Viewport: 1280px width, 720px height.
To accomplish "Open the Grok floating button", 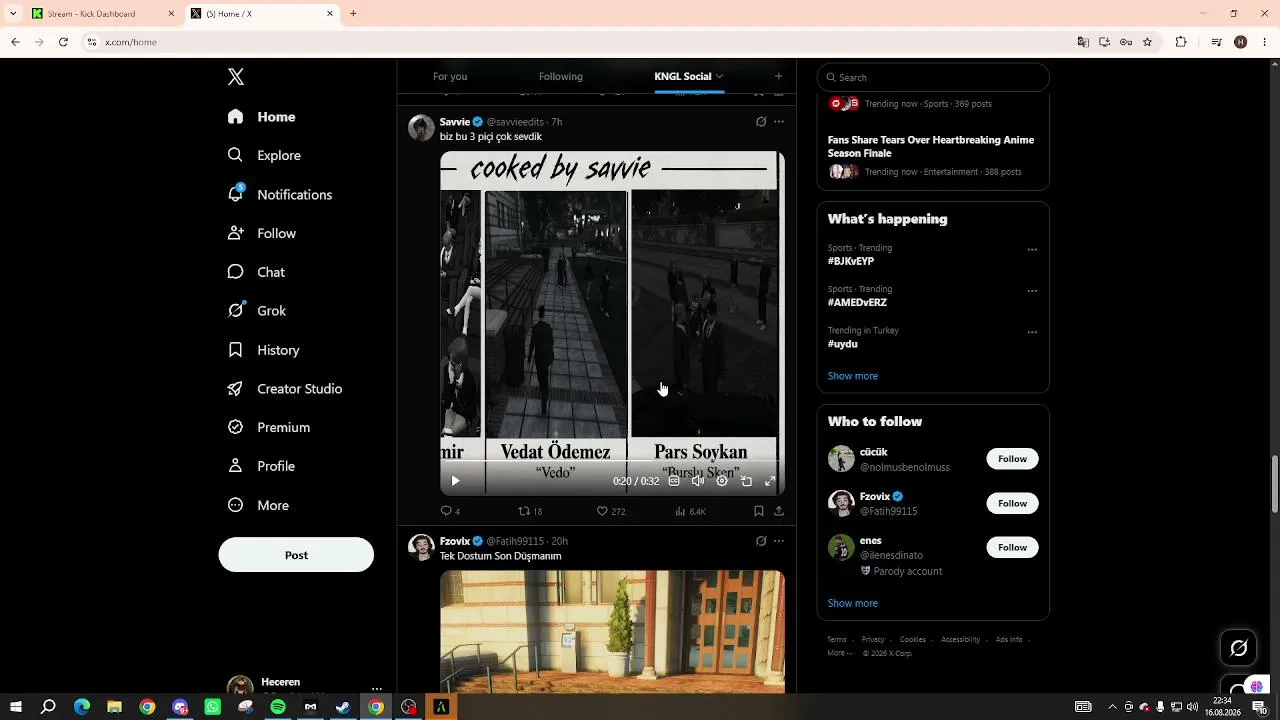I will tap(1239, 648).
